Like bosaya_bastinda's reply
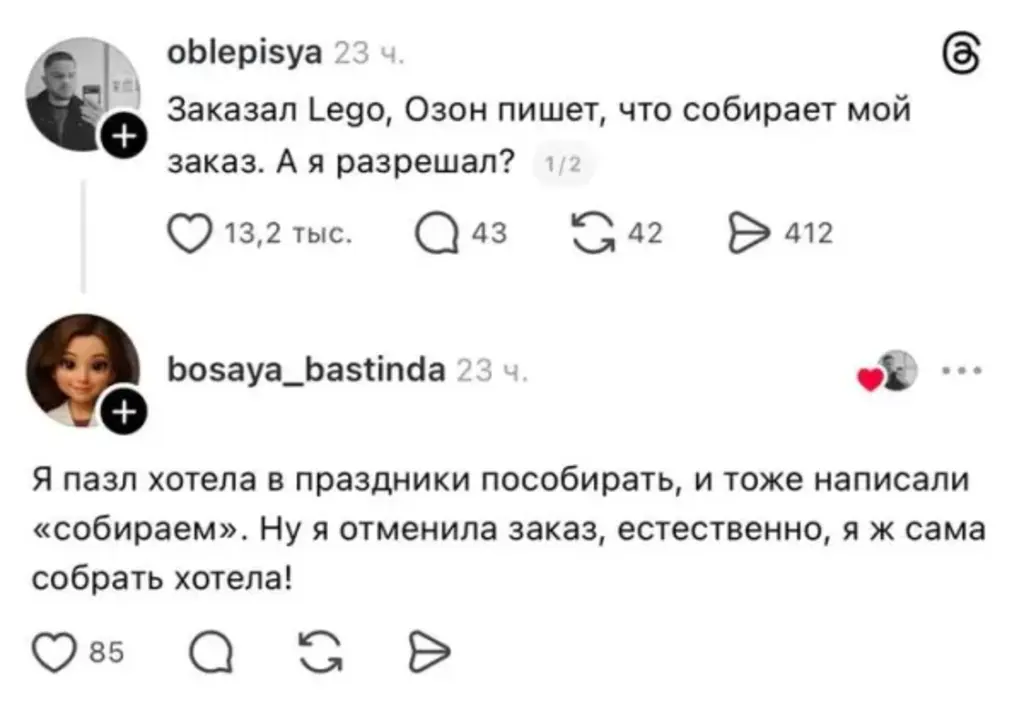 54,652
